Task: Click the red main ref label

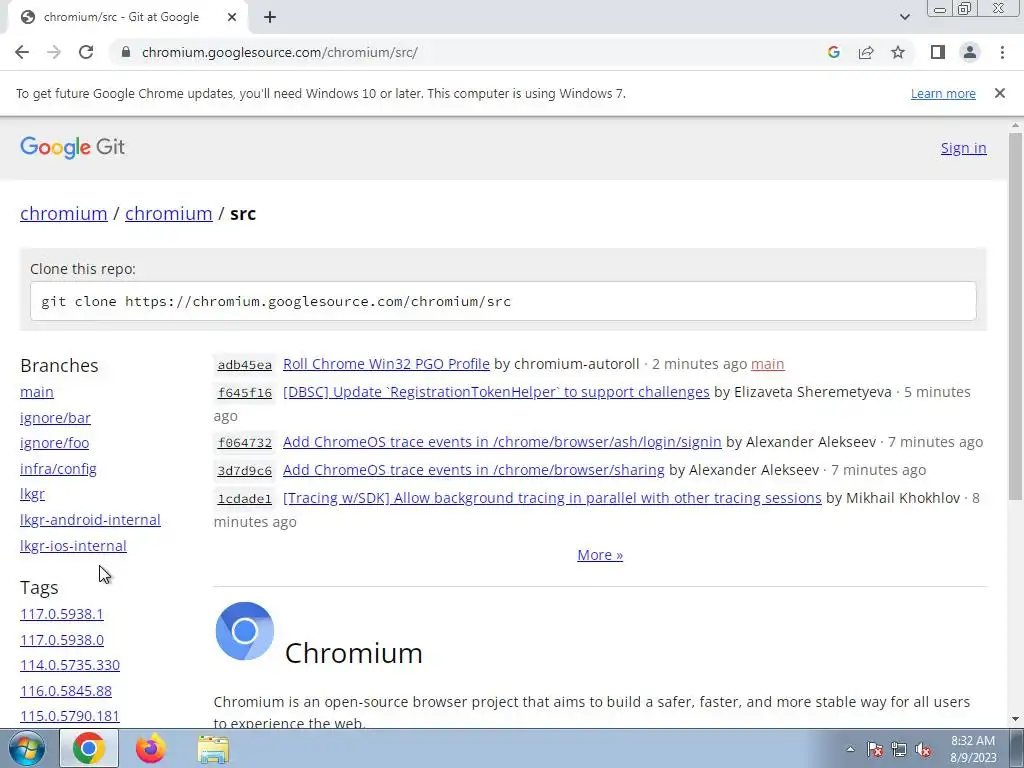Action: pyautogui.click(x=767, y=364)
